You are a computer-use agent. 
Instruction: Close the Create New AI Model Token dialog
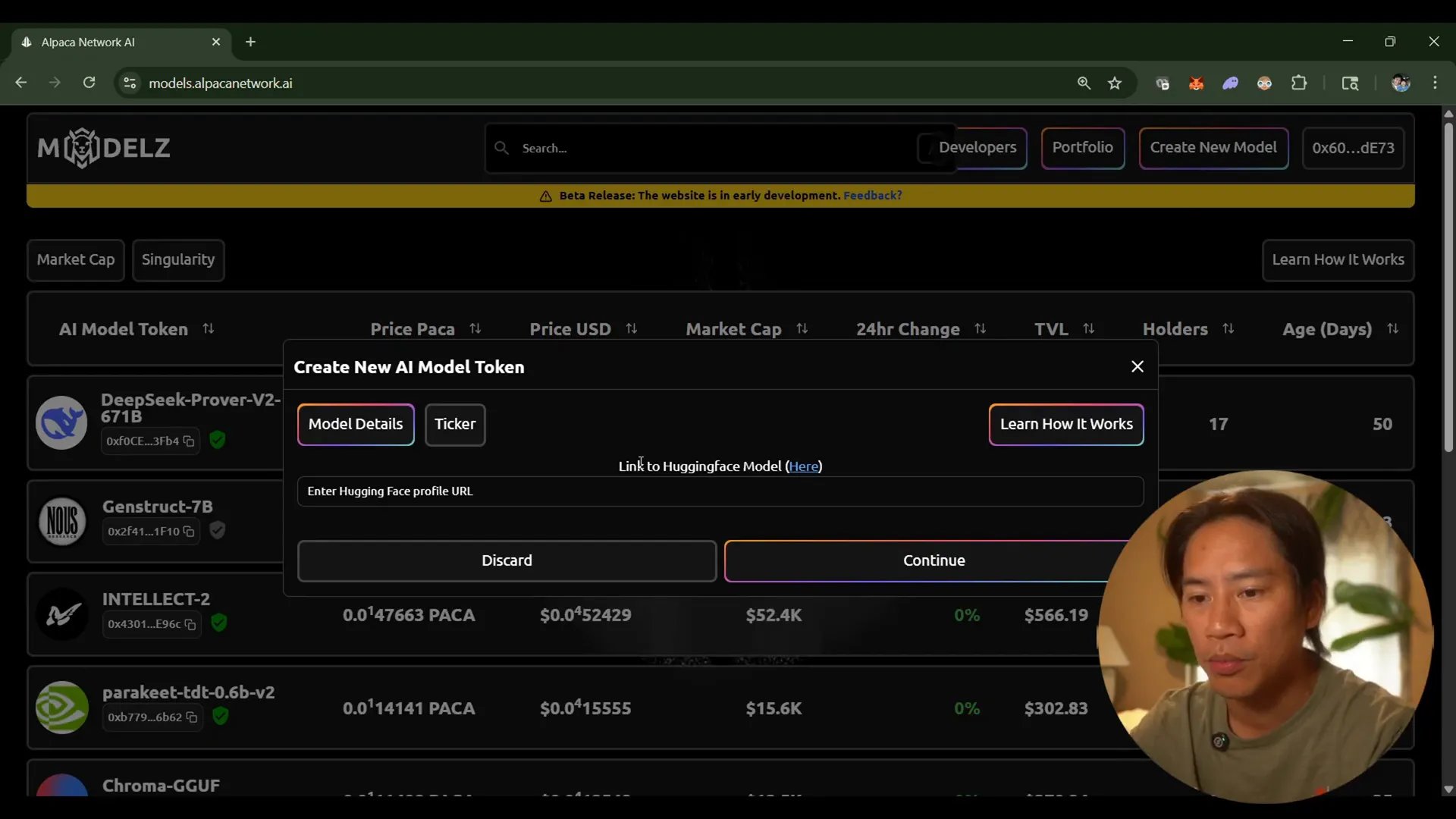(x=1137, y=367)
